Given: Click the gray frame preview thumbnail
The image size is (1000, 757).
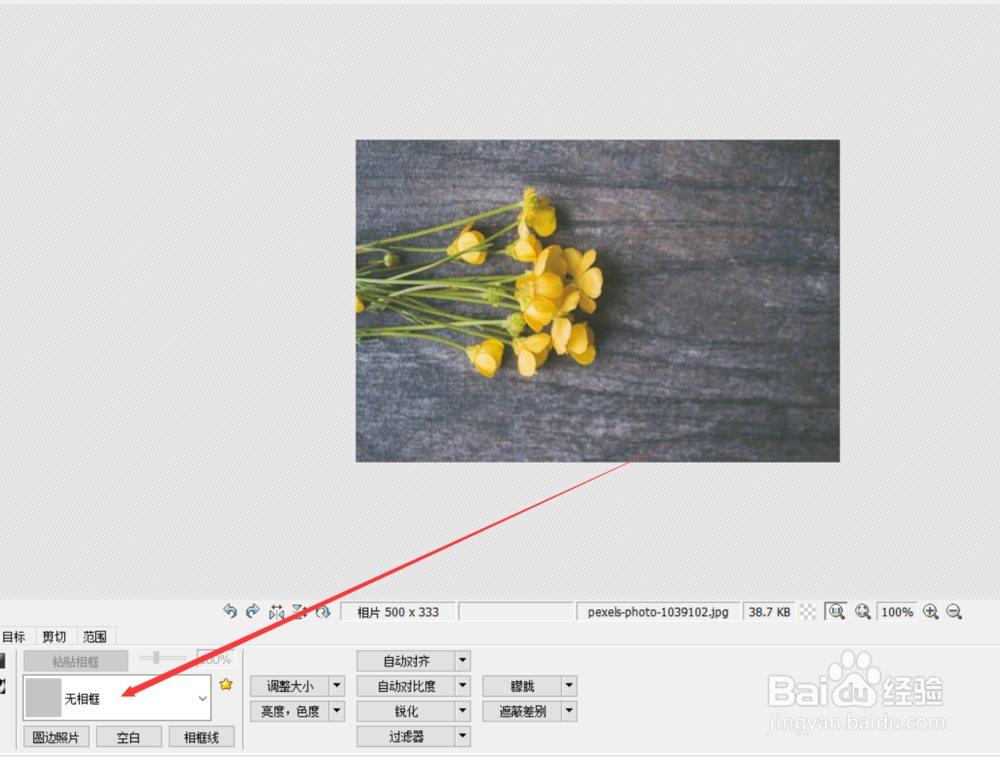Looking at the screenshot, I should 43,697.
